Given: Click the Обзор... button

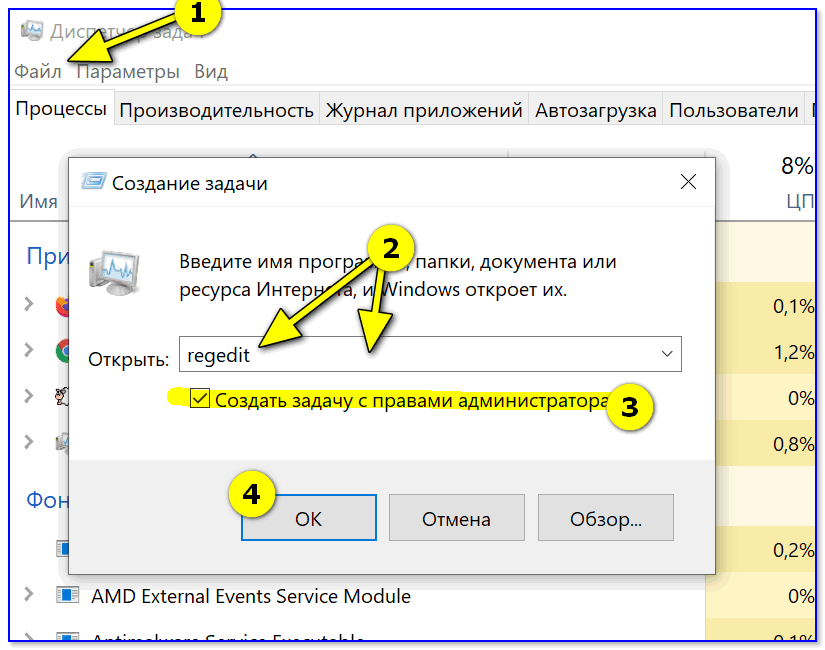Looking at the screenshot, I should pos(606,518).
